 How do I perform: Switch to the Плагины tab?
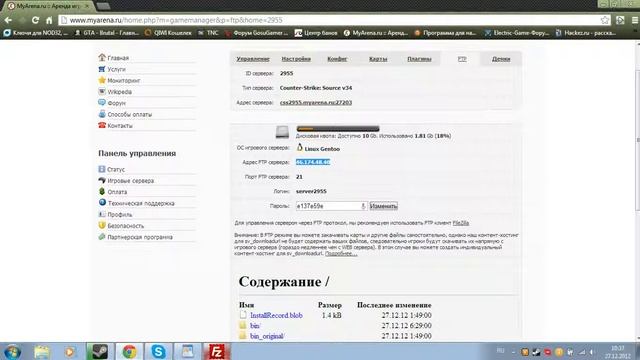coord(419,59)
